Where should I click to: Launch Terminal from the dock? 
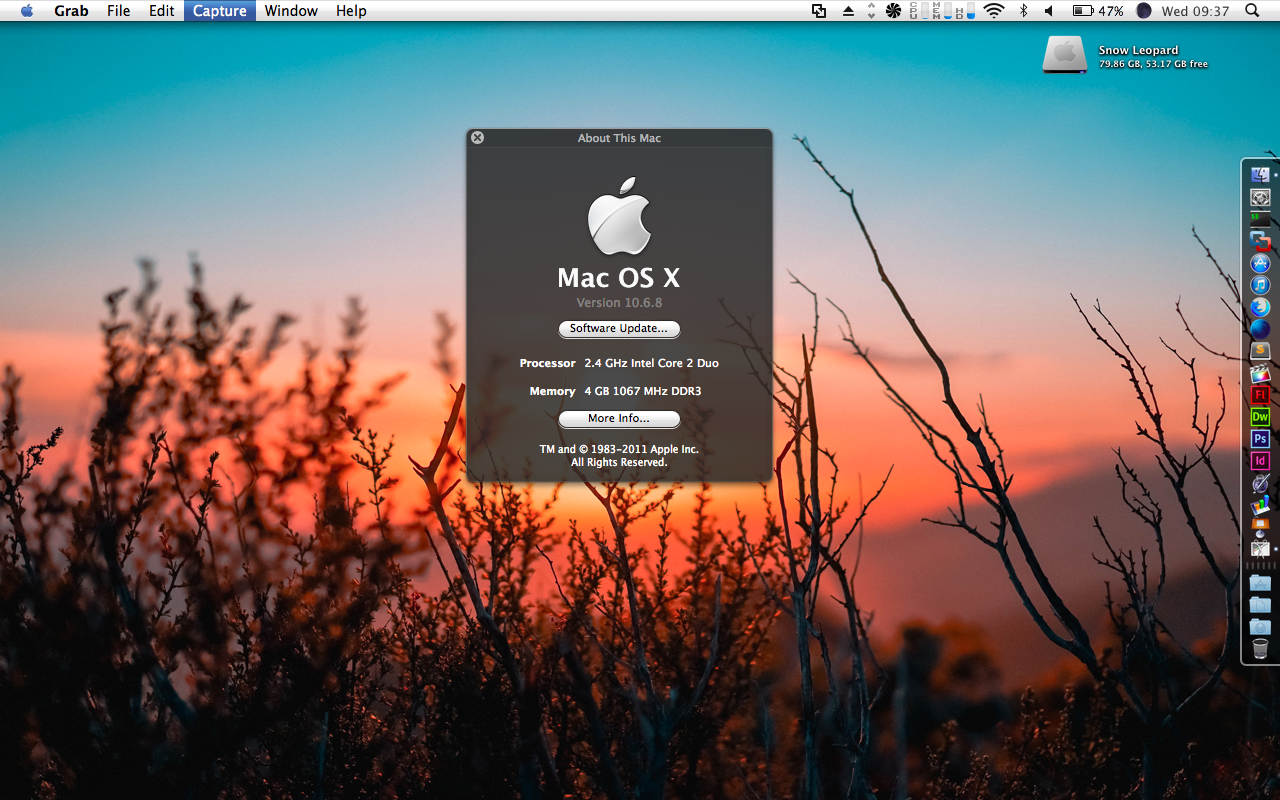[x=1260, y=219]
